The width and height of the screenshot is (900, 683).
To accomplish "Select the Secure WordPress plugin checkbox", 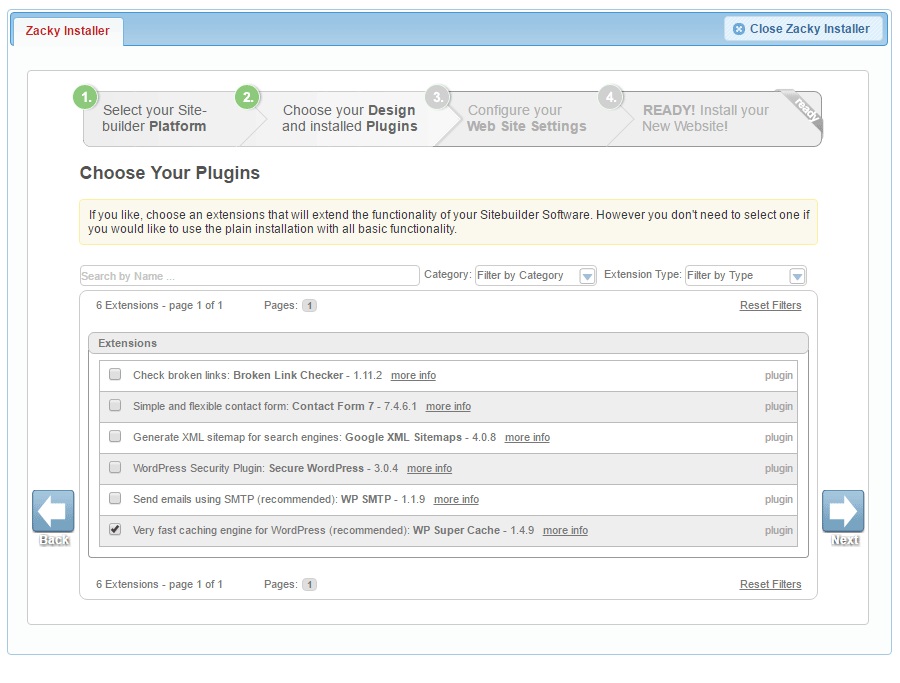I will pos(115,468).
